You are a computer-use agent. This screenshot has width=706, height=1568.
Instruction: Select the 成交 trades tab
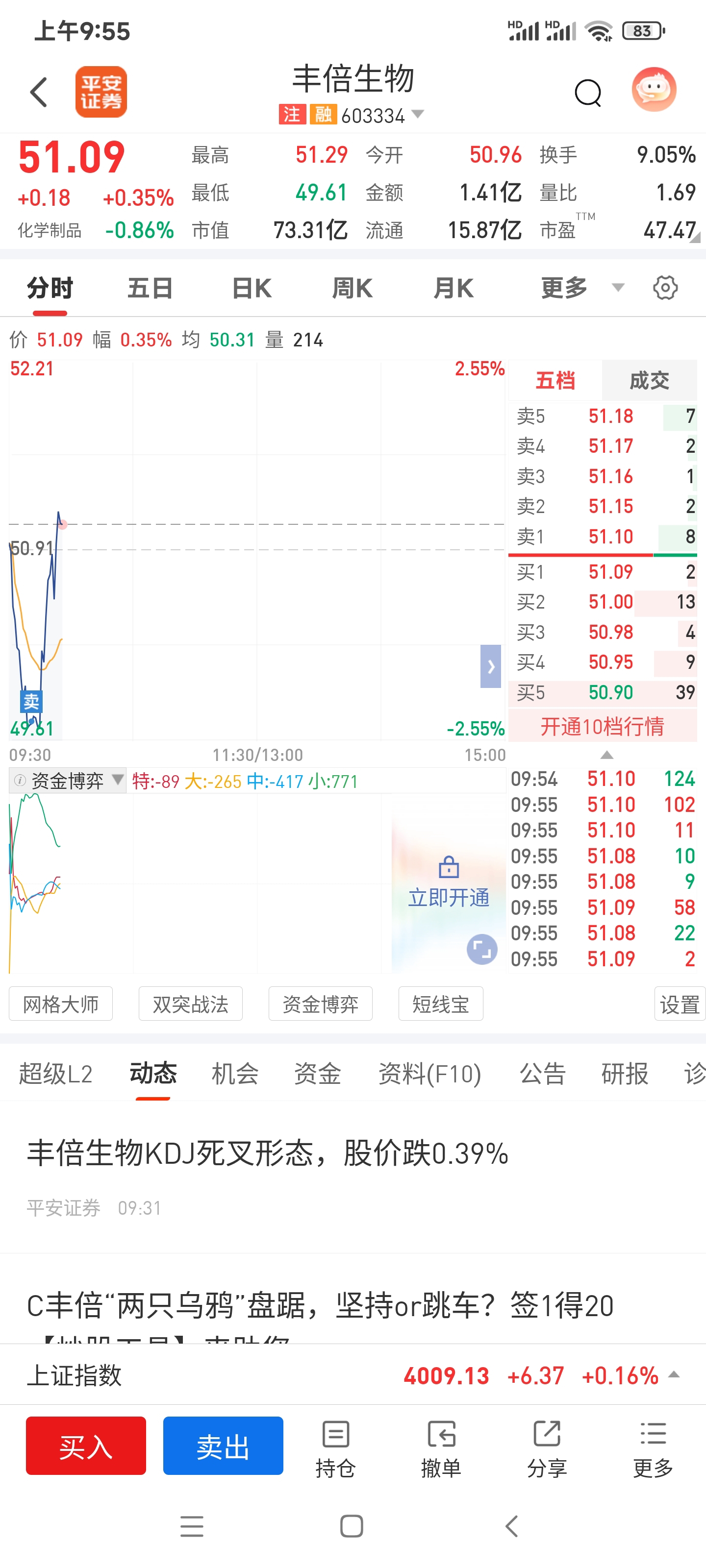pos(649,380)
